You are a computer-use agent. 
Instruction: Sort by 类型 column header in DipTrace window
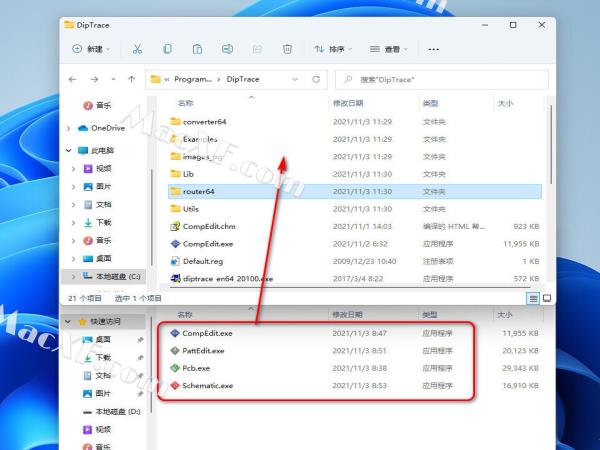(x=430, y=103)
